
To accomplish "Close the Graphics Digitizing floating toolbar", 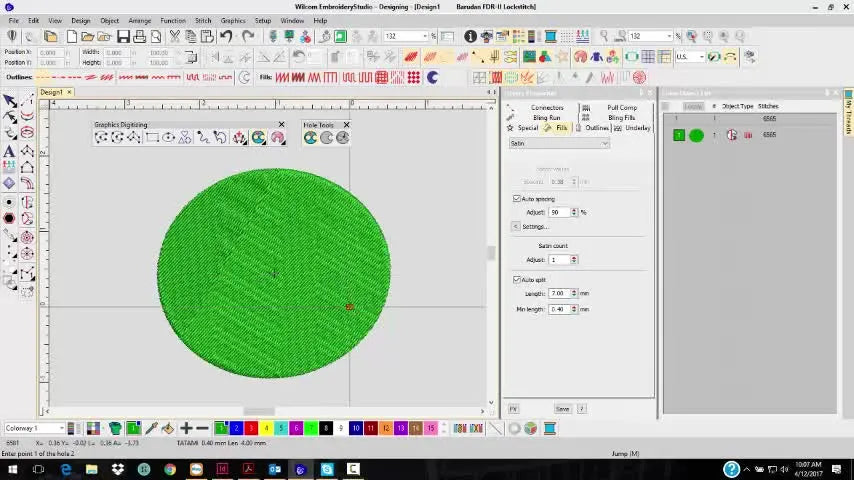I will point(281,125).
